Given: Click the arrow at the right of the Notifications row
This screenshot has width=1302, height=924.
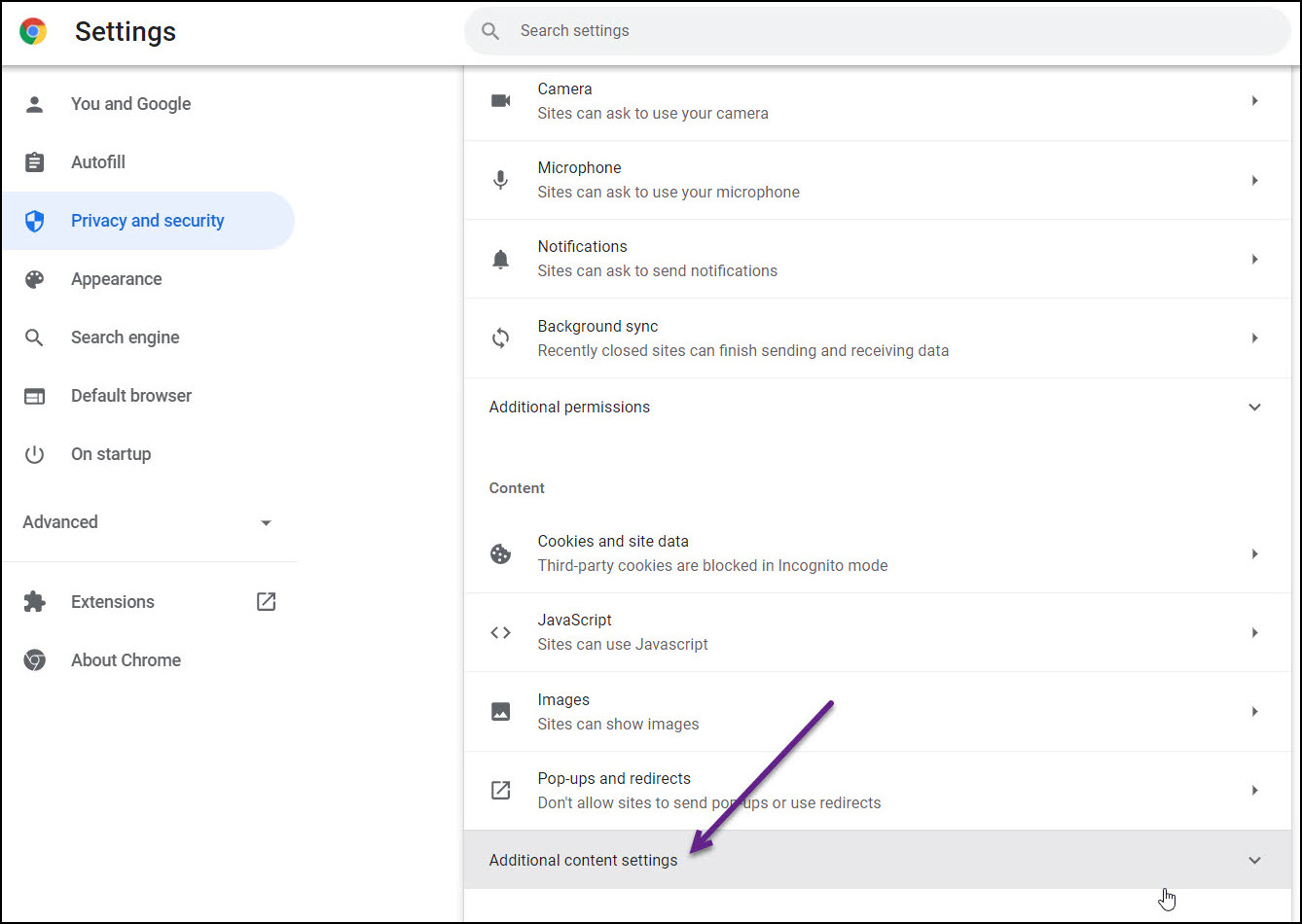Looking at the screenshot, I should pos(1255,259).
